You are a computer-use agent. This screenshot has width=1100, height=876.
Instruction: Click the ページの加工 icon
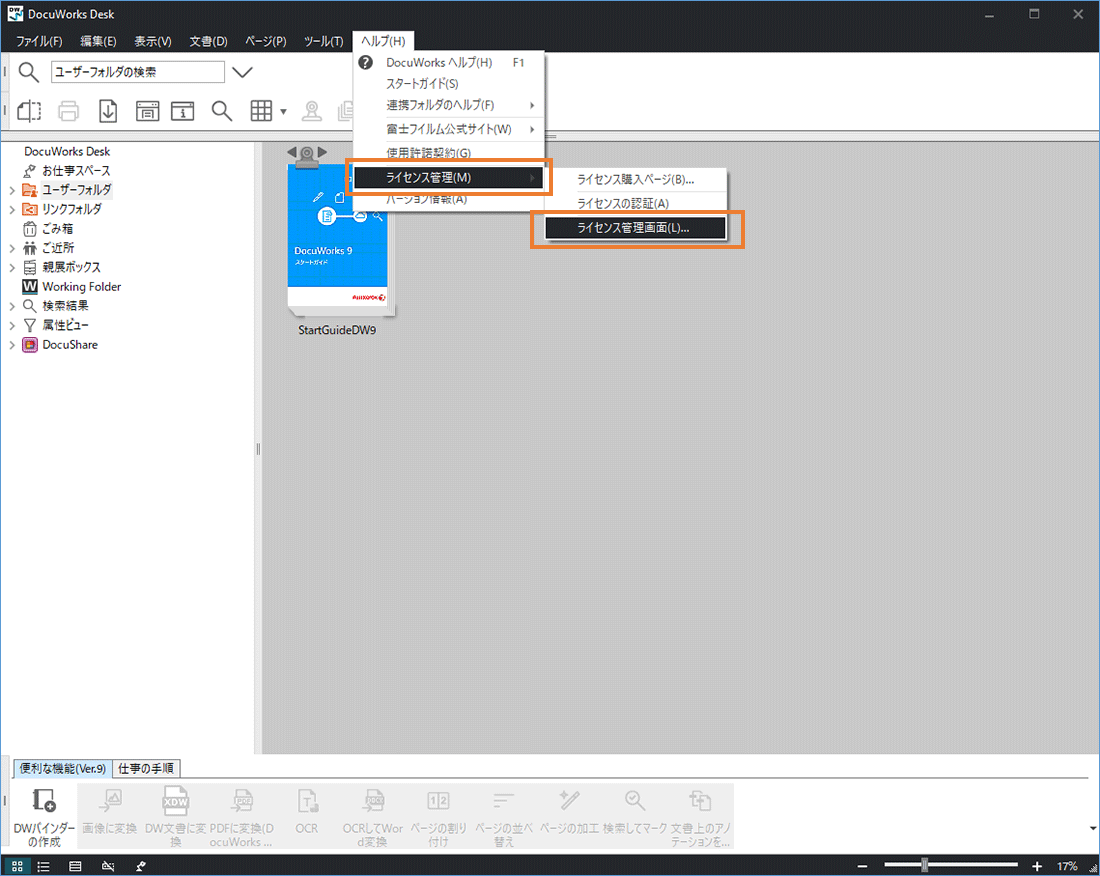click(569, 800)
